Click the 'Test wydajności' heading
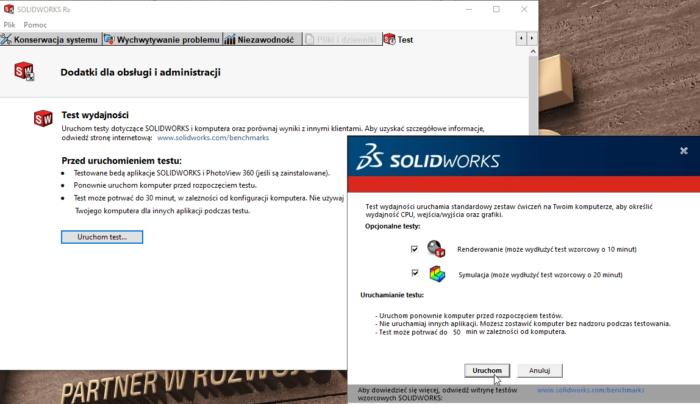 coord(95,115)
